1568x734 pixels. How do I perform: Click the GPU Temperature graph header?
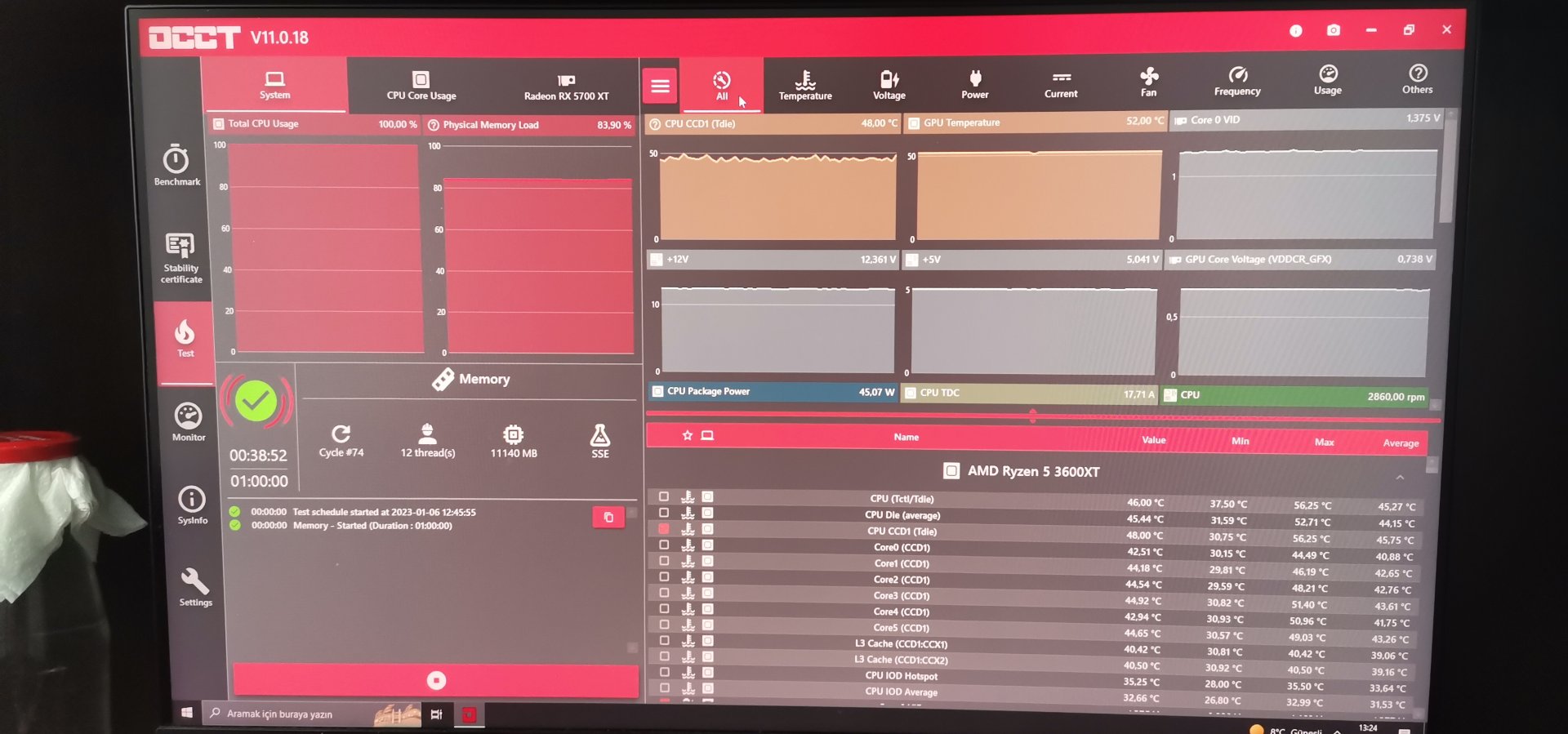coord(1035,122)
